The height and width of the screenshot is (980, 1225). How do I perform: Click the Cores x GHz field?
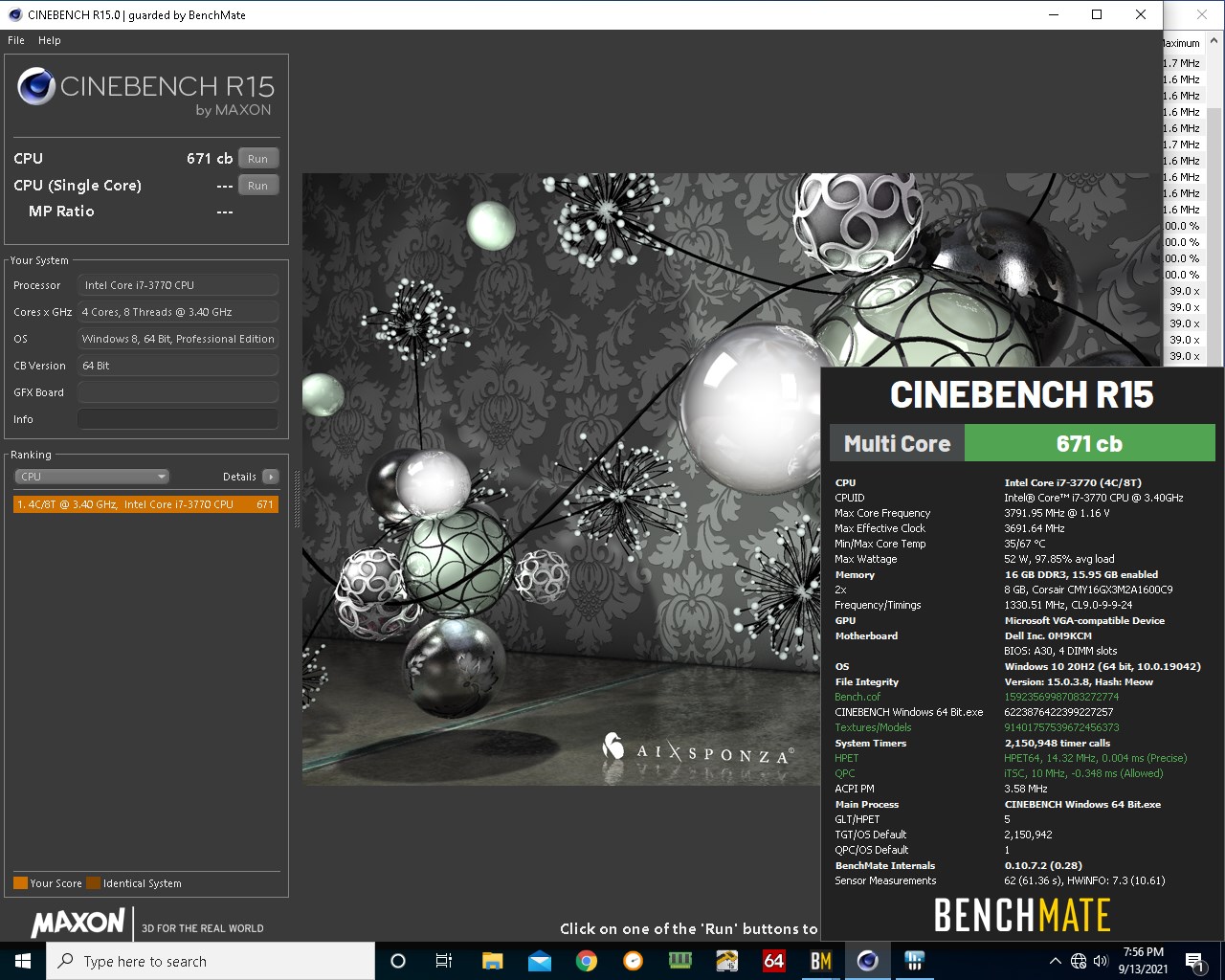(x=178, y=312)
